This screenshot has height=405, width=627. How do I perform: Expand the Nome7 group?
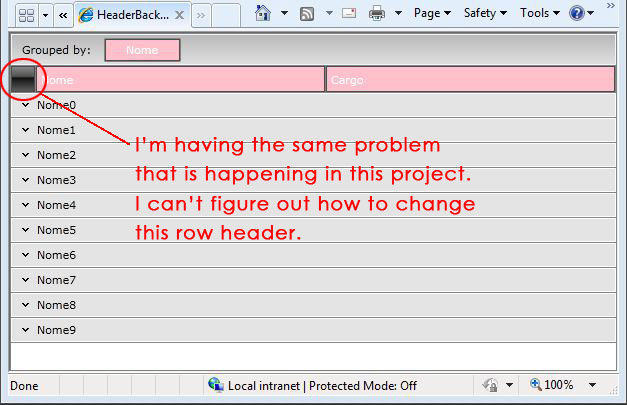[26, 280]
